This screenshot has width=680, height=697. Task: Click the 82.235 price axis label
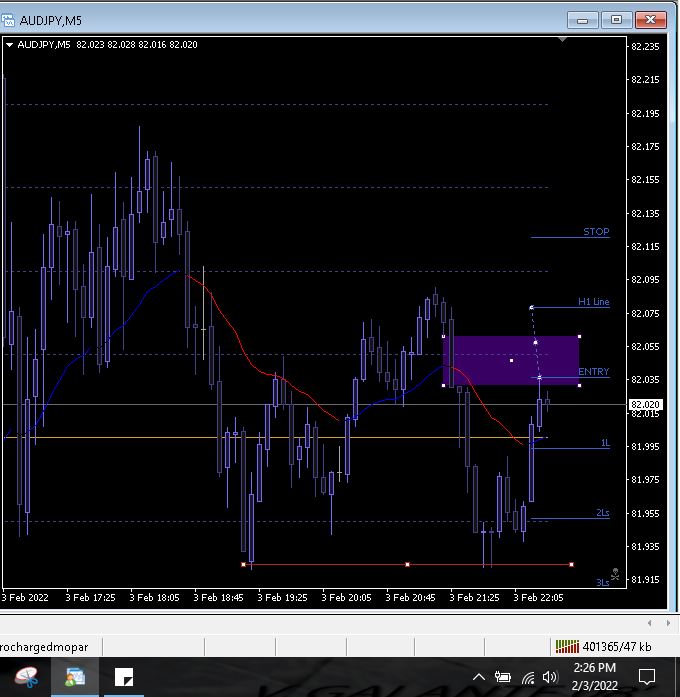click(x=645, y=47)
